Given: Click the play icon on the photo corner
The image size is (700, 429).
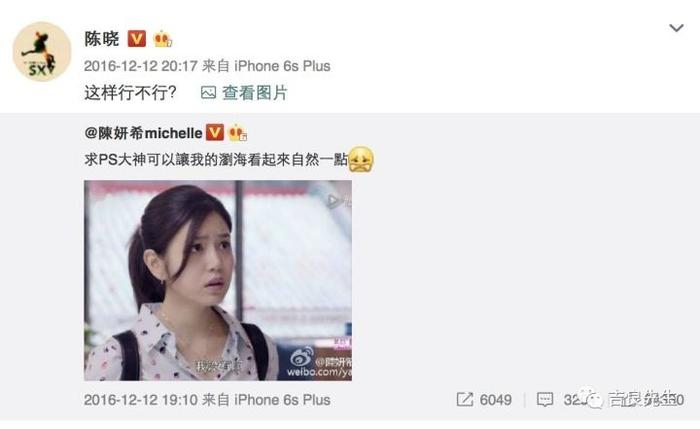Looking at the screenshot, I should click(x=334, y=201).
